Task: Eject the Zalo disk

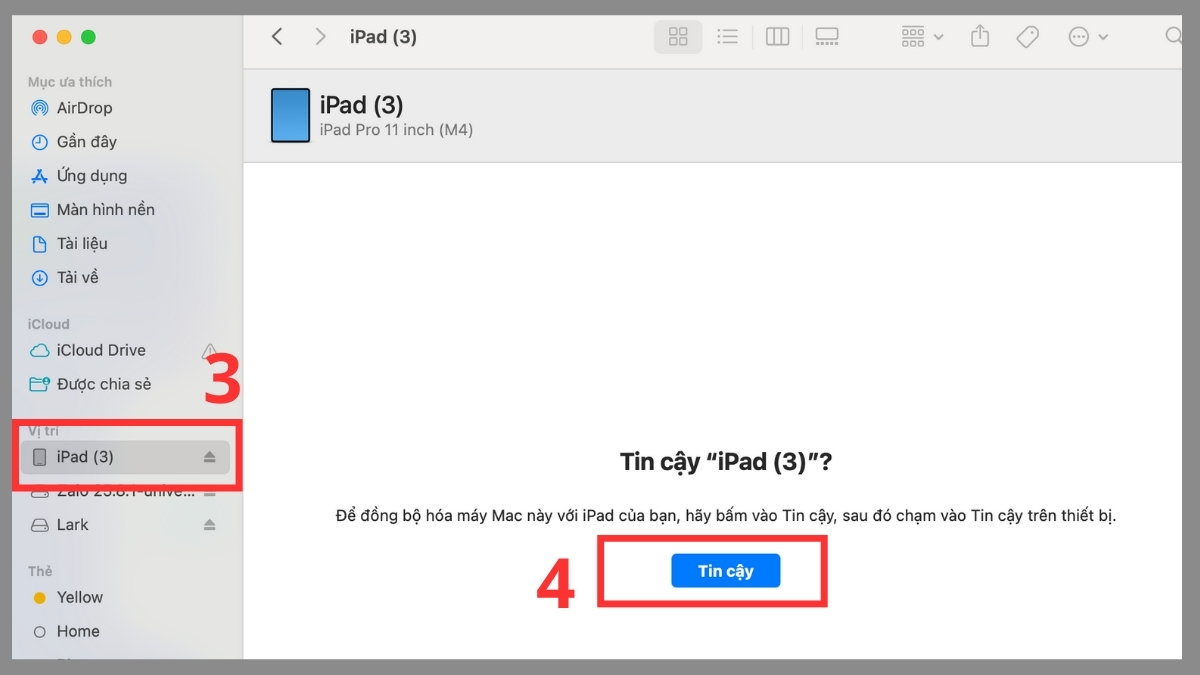Action: pos(210,493)
